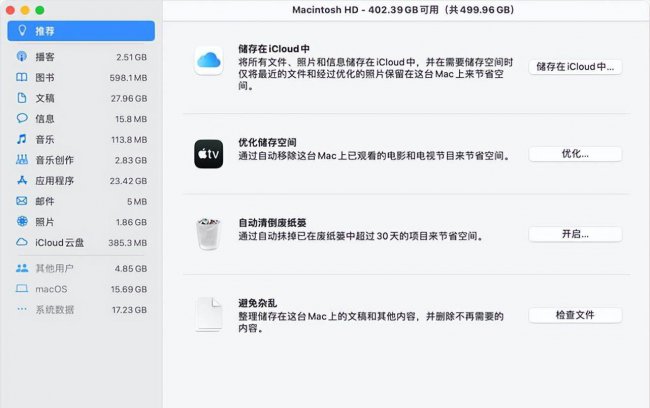Image resolution: width=650 pixels, height=408 pixels.
Task: Open the 照片 category row
Action: pos(81,222)
